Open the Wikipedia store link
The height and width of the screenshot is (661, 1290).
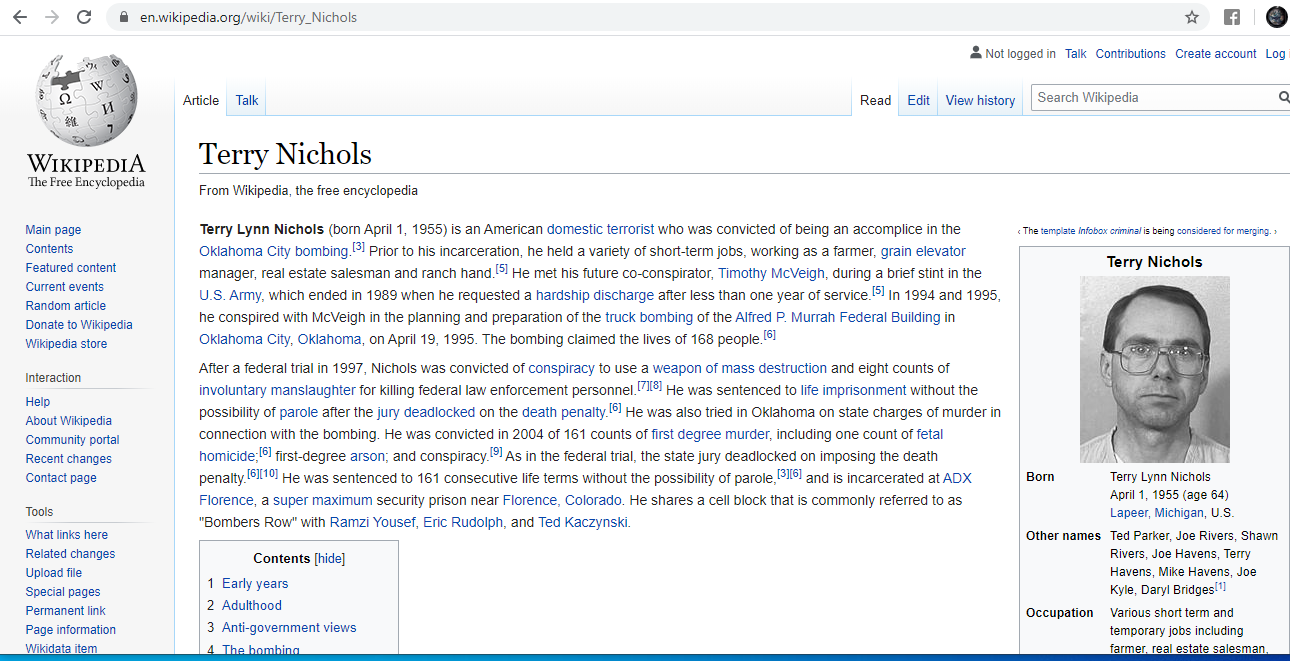(66, 344)
